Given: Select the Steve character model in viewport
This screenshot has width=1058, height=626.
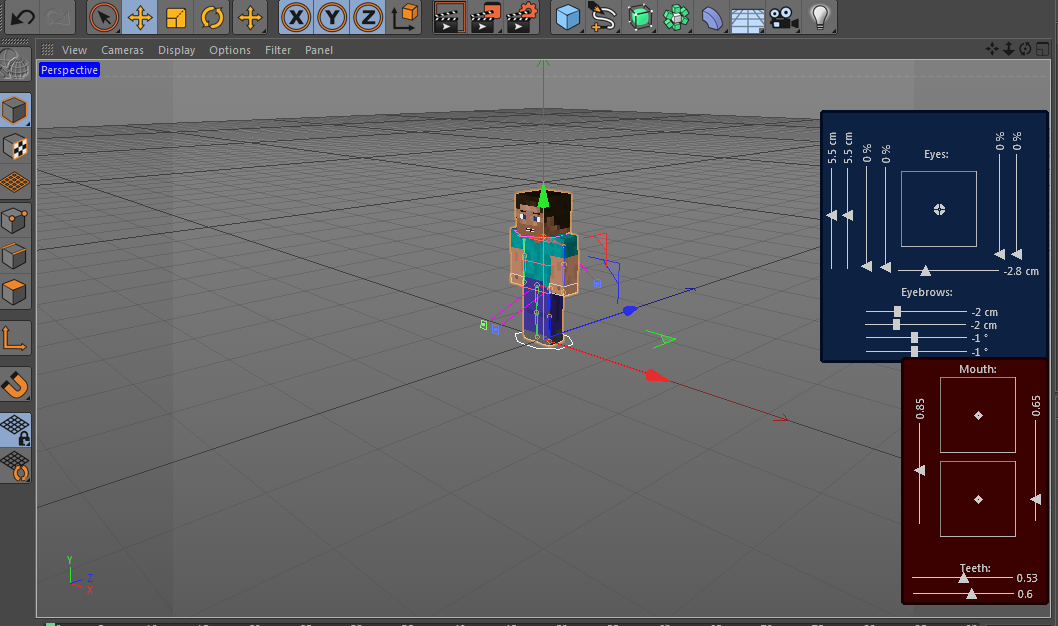Looking at the screenshot, I should coord(544,268).
